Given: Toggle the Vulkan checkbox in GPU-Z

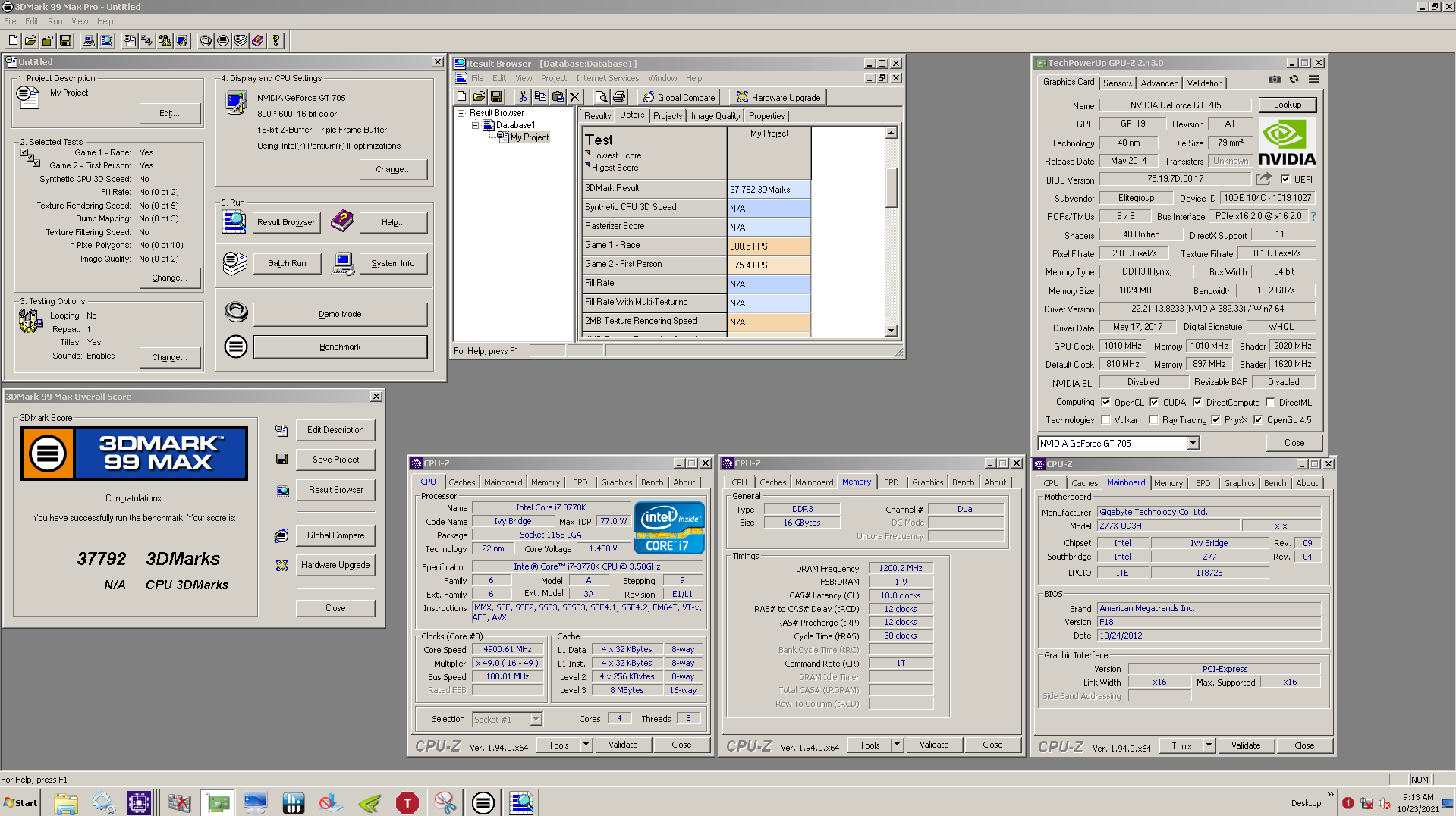Looking at the screenshot, I should [1105, 419].
